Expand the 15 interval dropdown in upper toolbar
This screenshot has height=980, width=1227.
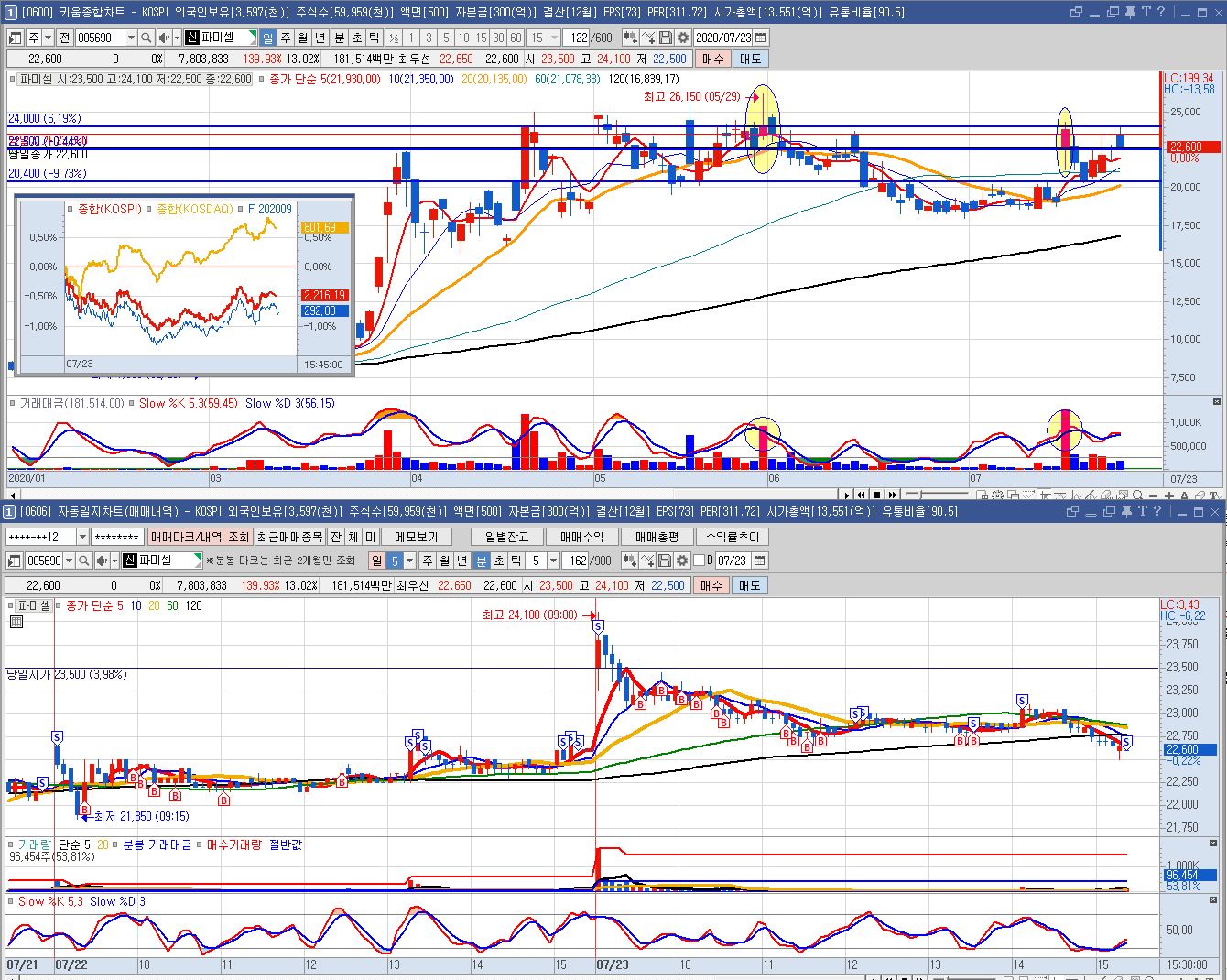click(x=554, y=38)
